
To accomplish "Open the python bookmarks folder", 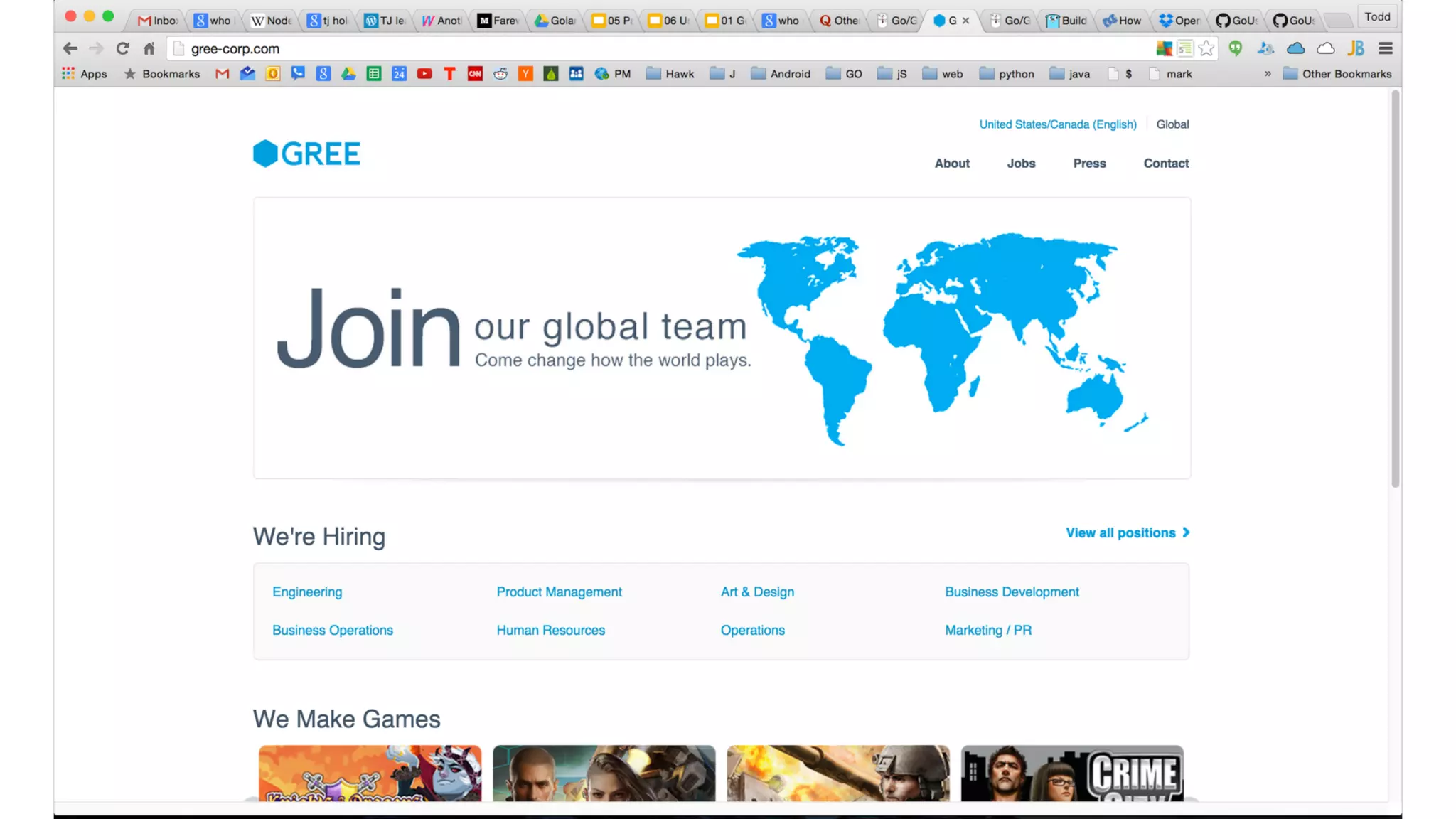I will [1007, 74].
